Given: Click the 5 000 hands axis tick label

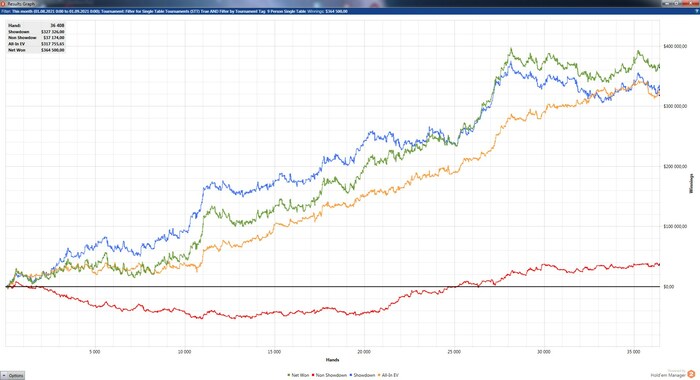Looking at the screenshot, I should [95, 352].
